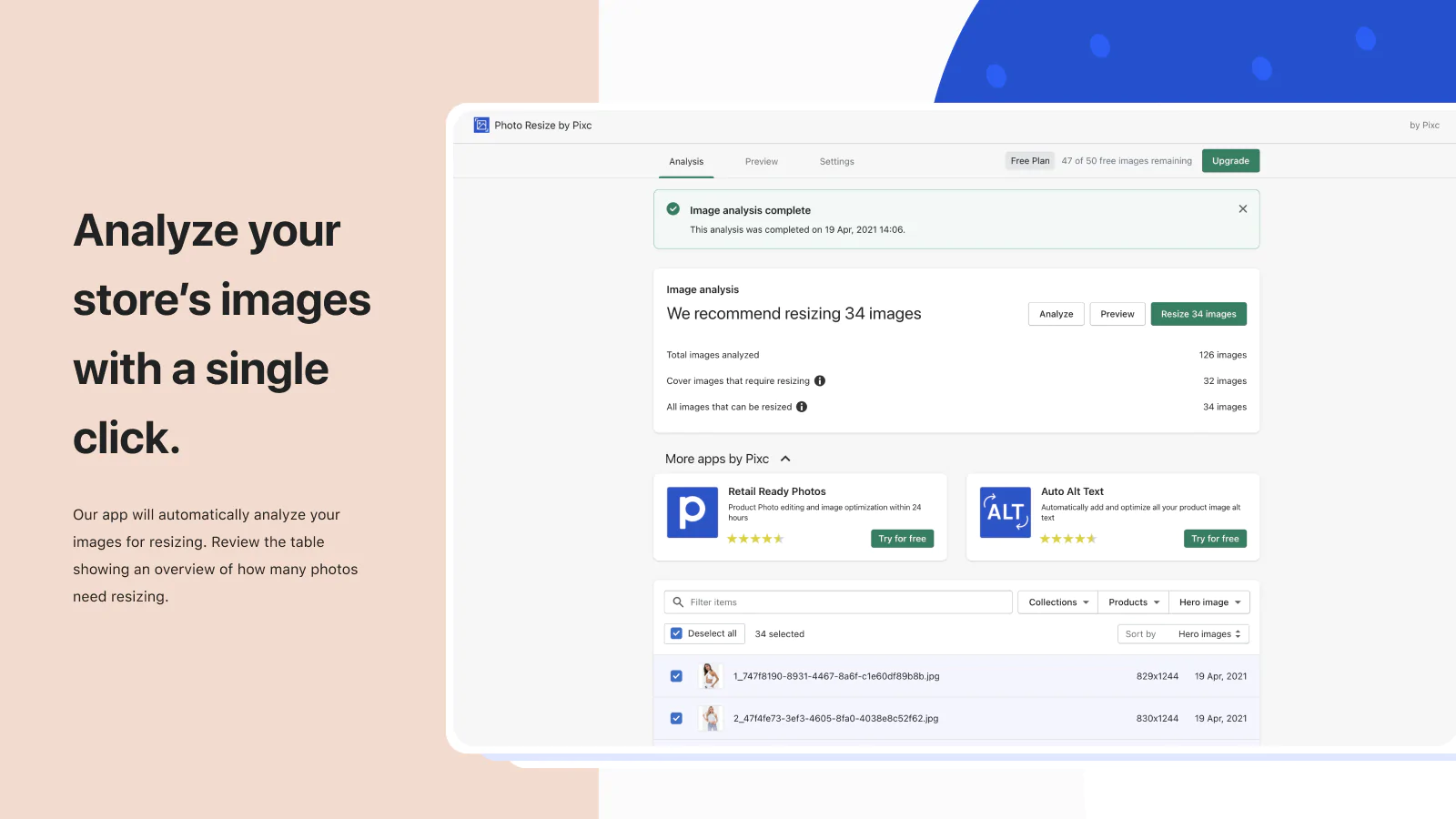Click filename 1_747f8190-8931-4467-8a6f-c1e60df89b8b.jpg

click(836, 676)
